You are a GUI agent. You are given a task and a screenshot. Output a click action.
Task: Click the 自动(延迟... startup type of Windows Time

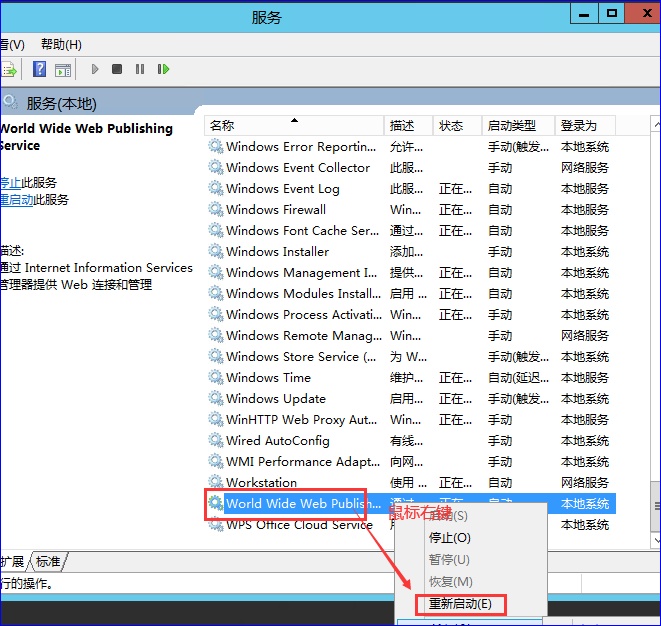click(x=518, y=378)
